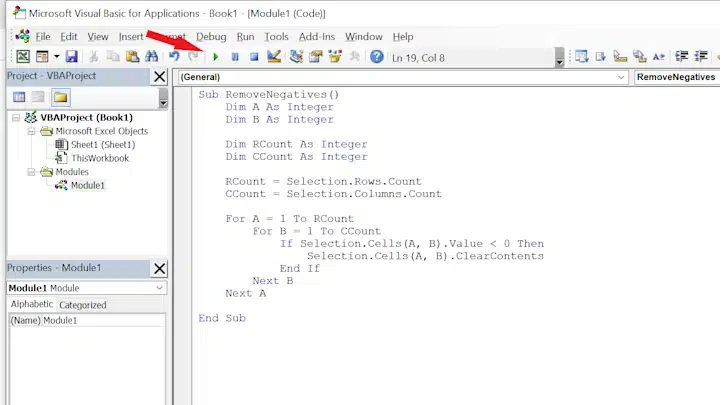Open the Add-Ins menu

click(317, 37)
